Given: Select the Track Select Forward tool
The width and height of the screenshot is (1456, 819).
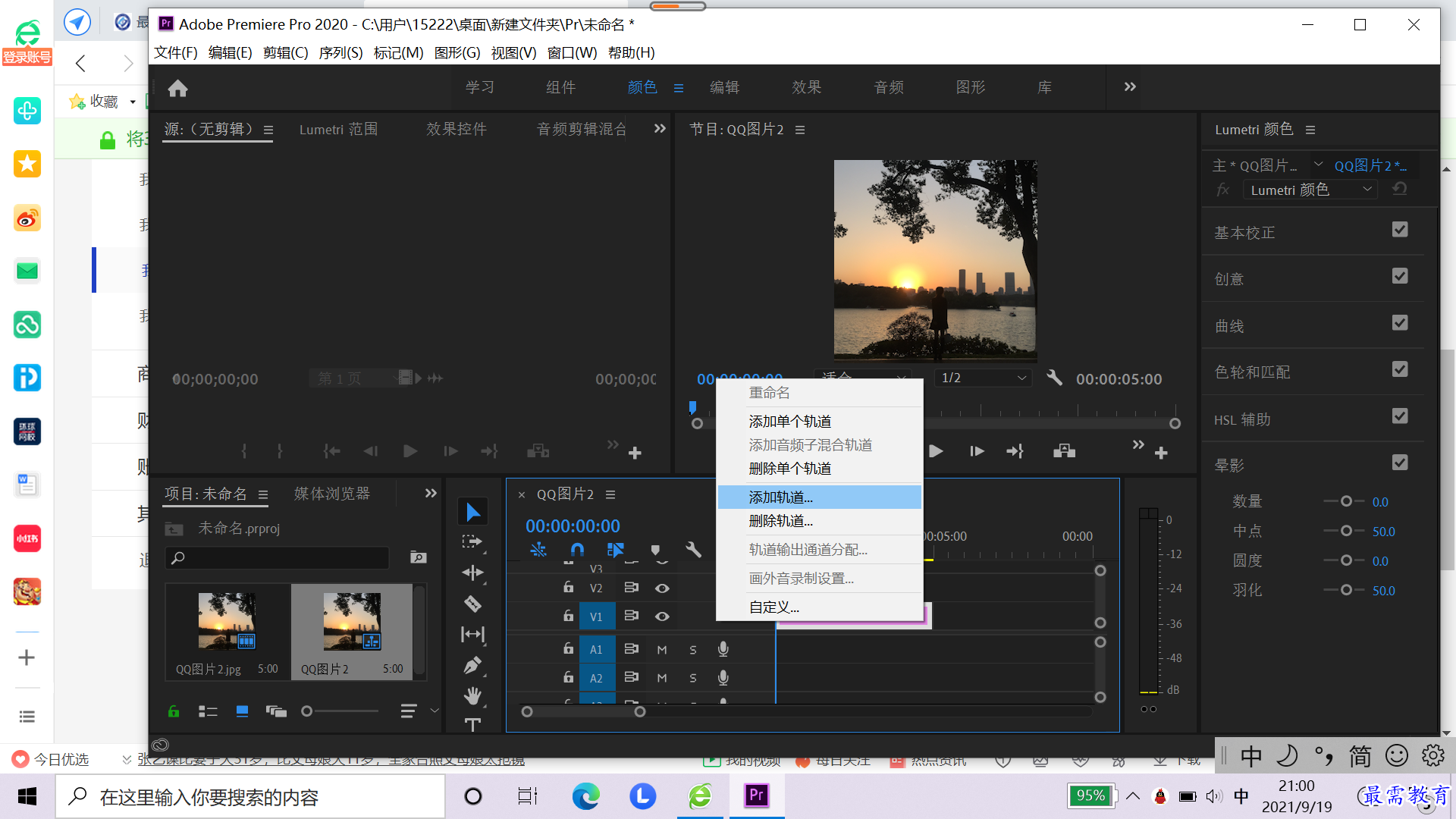Looking at the screenshot, I should 472,541.
